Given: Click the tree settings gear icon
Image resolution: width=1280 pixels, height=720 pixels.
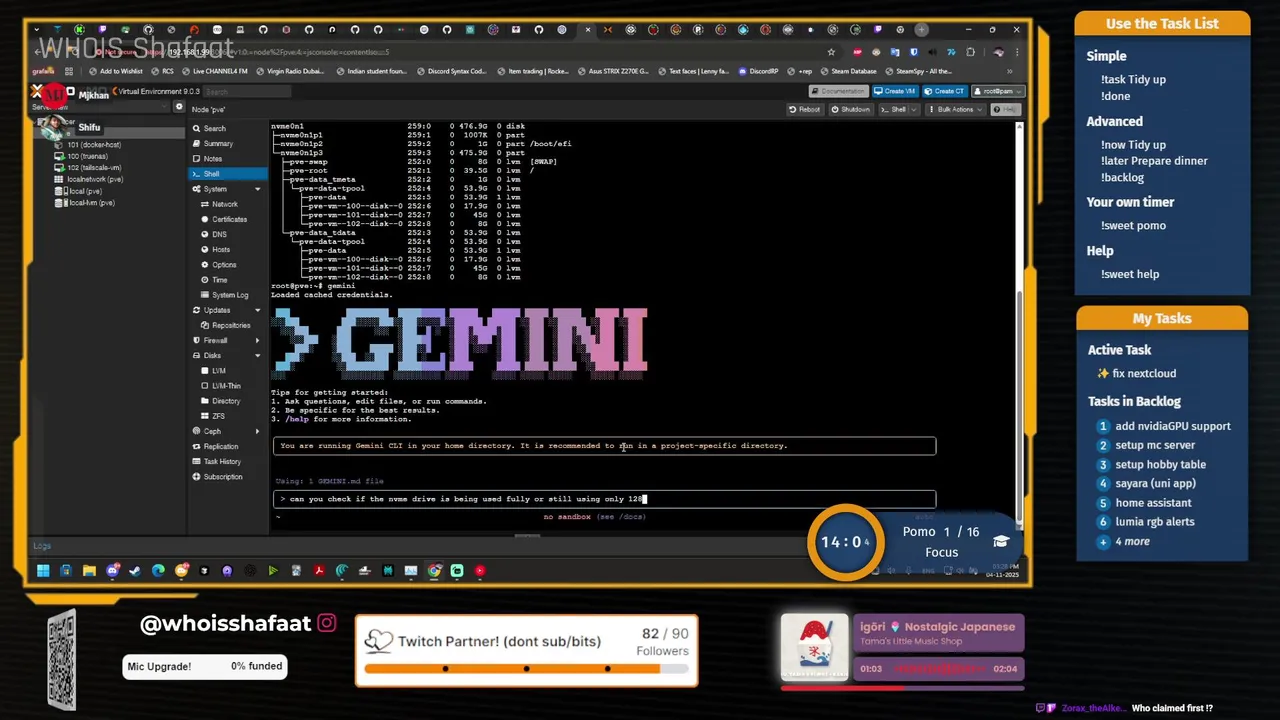Looking at the screenshot, I should pyautogui.click(x=179, y=107).
